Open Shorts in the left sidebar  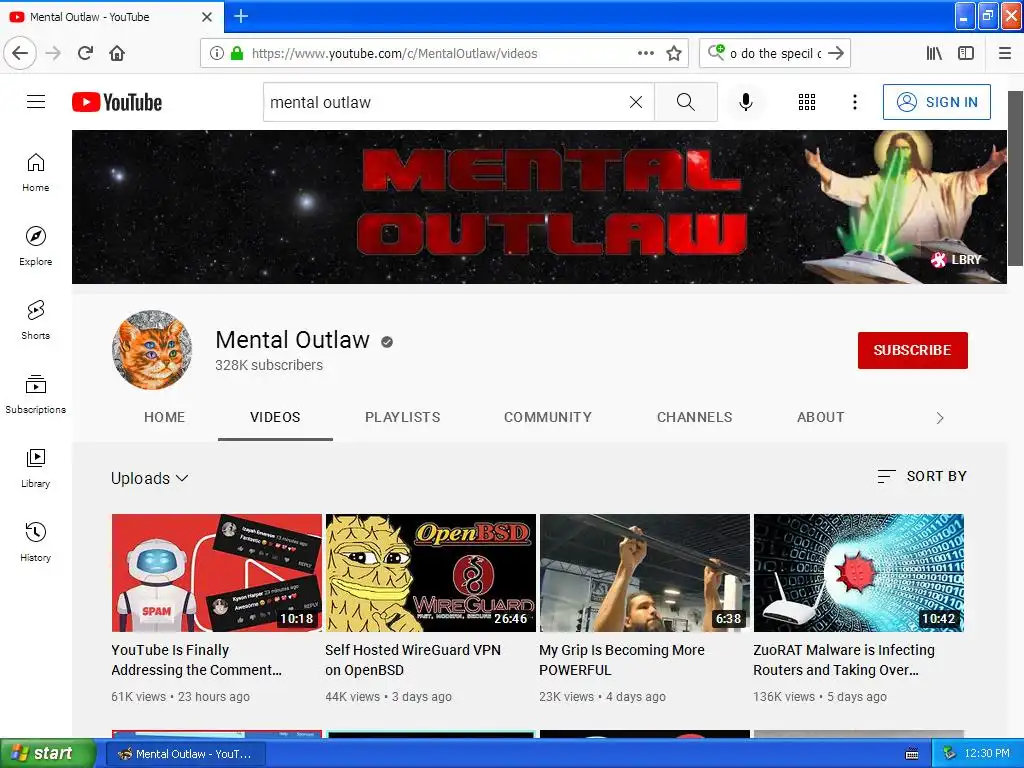(x=36, y=320)
